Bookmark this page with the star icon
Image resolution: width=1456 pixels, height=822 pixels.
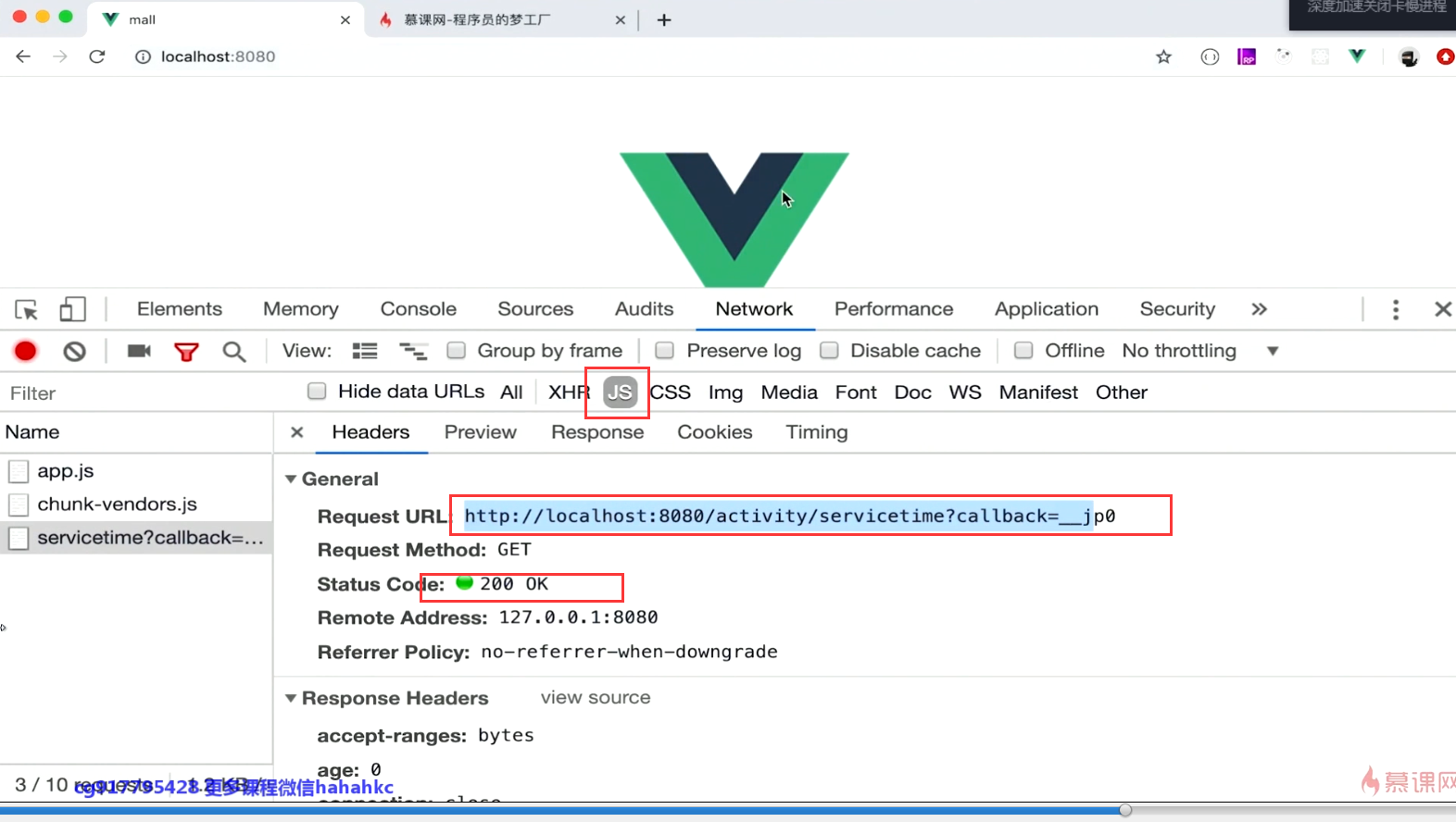point(1164,57)
